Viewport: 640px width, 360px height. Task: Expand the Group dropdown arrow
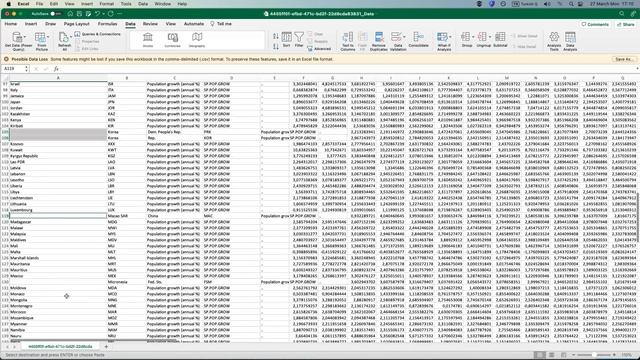tap(473, 37)
